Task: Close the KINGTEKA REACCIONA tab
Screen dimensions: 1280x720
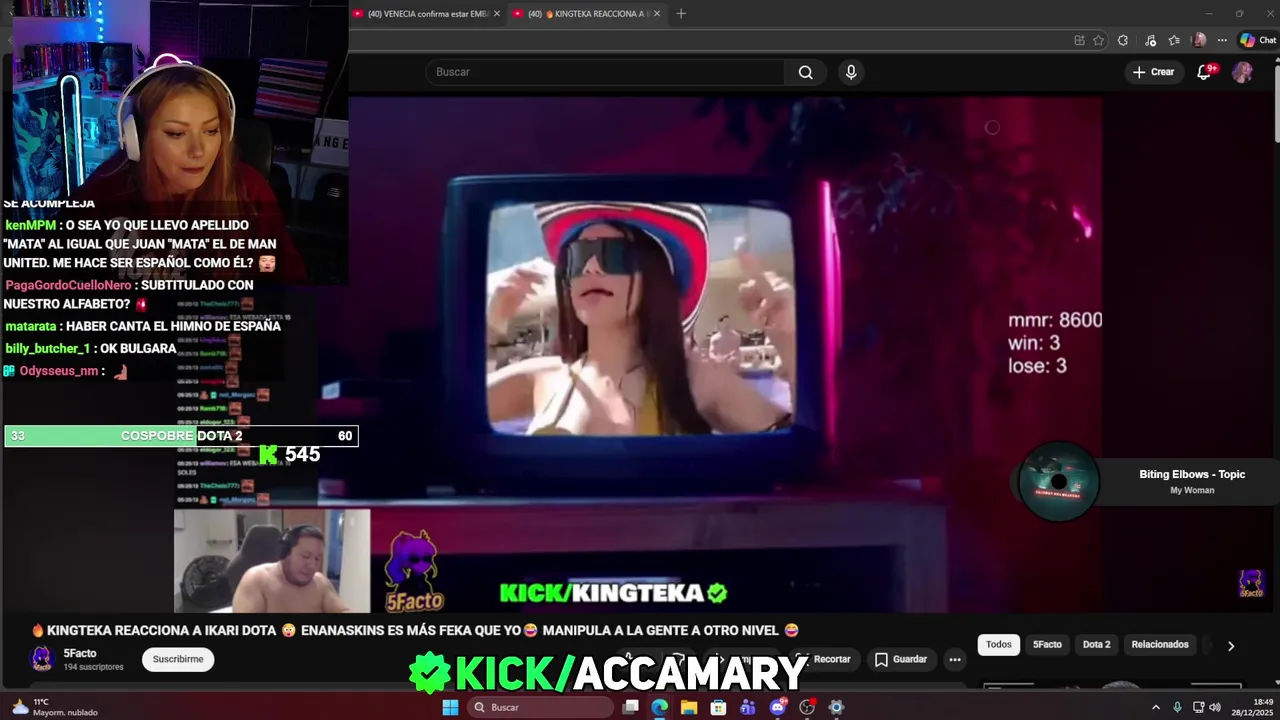Action: 657,14
